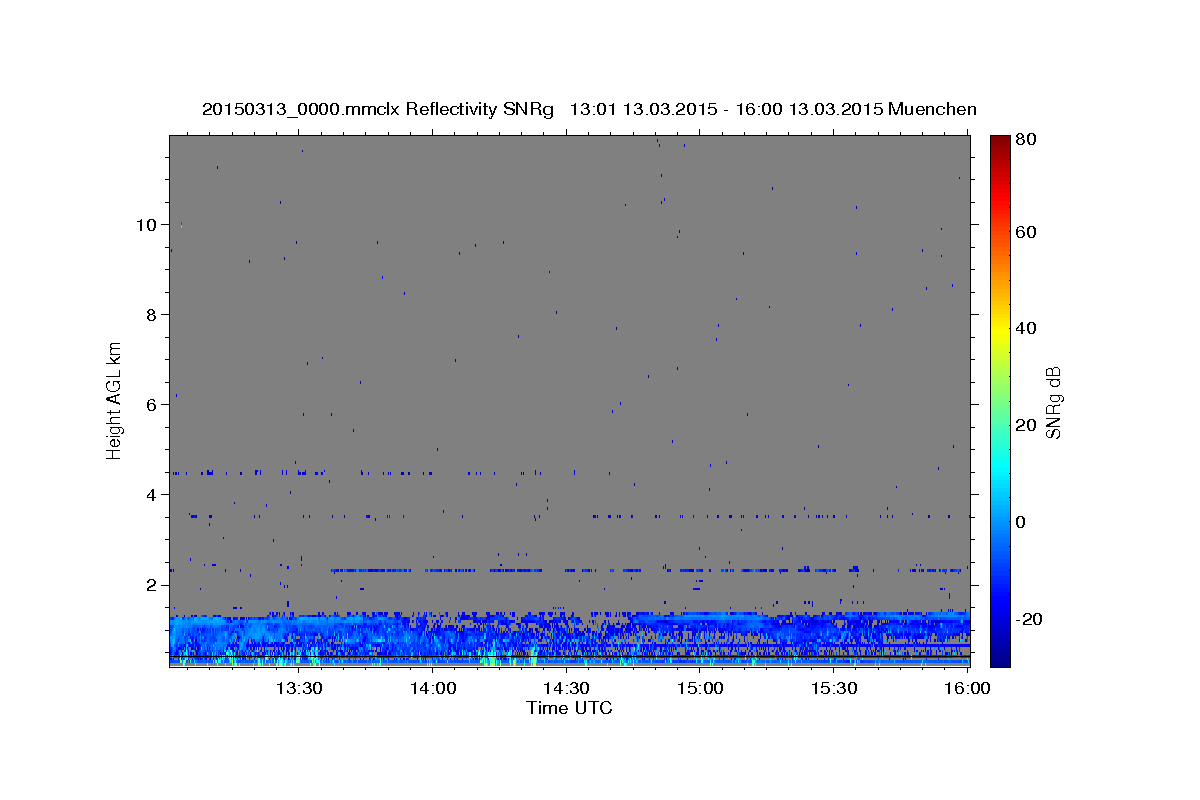This screenshot has height=800, width=1200.
Task: Click the colorbar value label 60
Action: click(x=1028, y=232)
